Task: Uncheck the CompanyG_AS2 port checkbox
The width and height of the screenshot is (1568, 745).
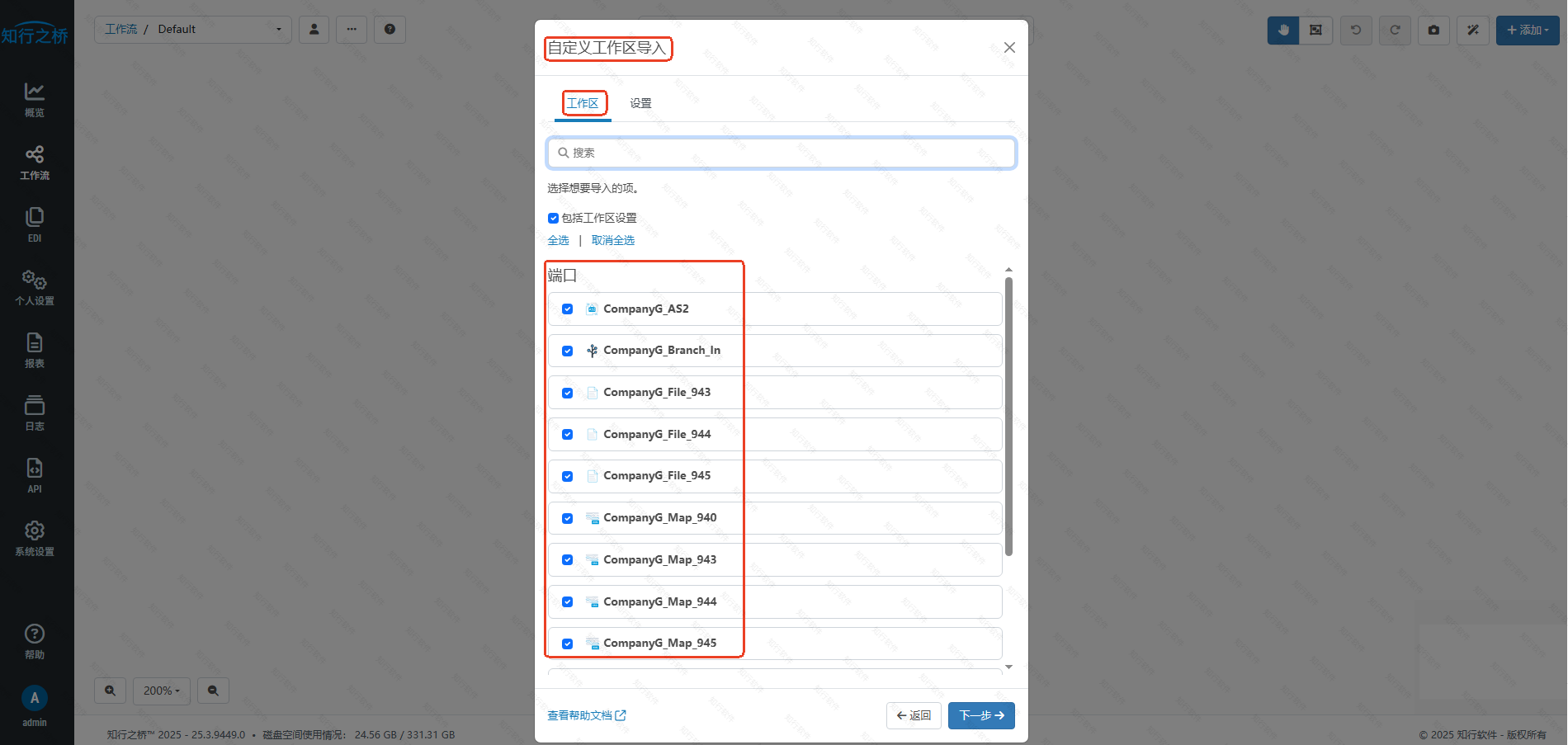Action: point(567,309)
